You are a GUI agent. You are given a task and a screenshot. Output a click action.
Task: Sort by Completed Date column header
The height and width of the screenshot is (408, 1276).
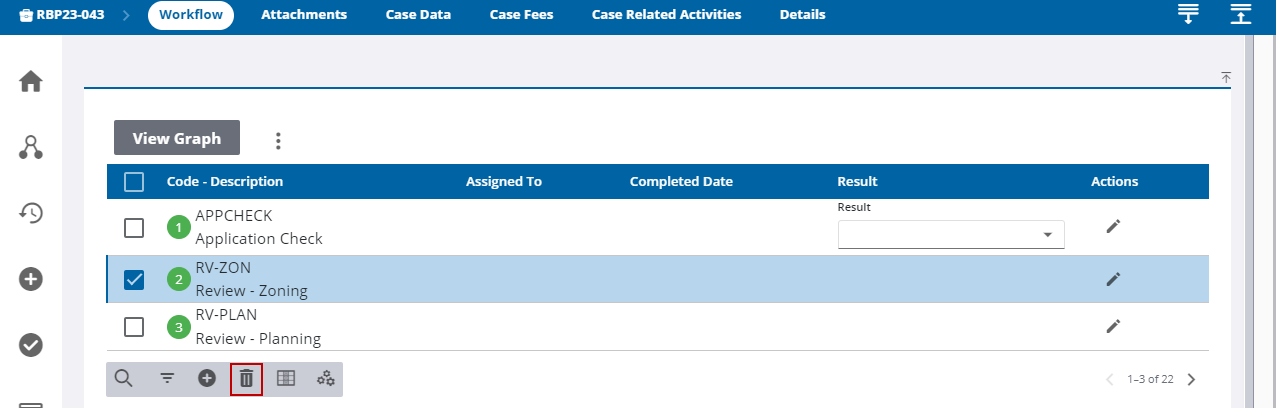pyautogui.click(x=681, y=182)
